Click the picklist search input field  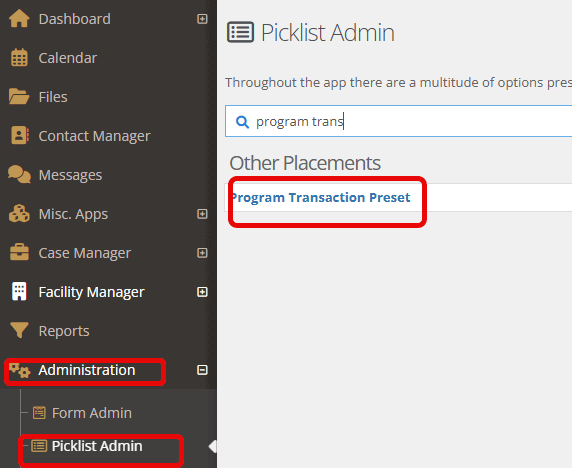coord(398,121)
